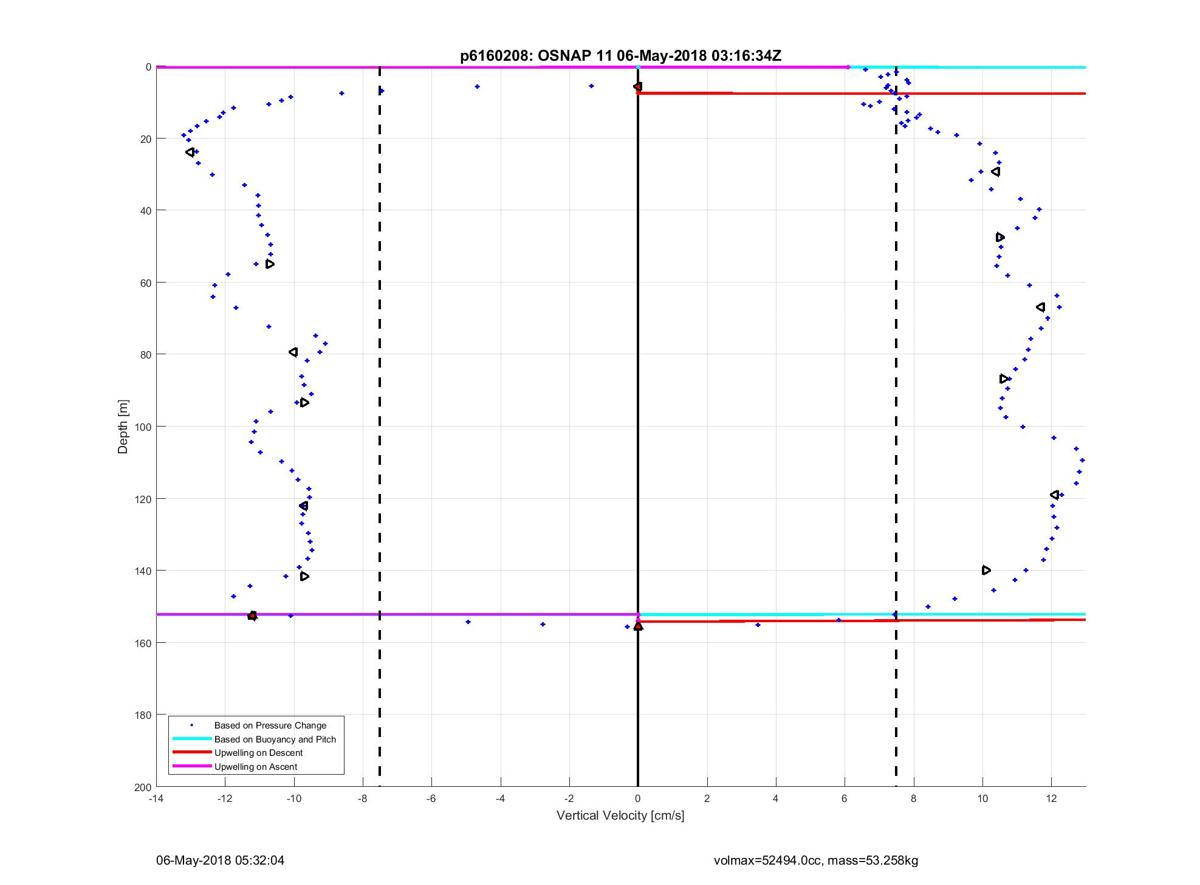The width and height of the screenshot is (1200, 885).
Task: Click x-axis tick label 0
Action: (x=638, y=799)
